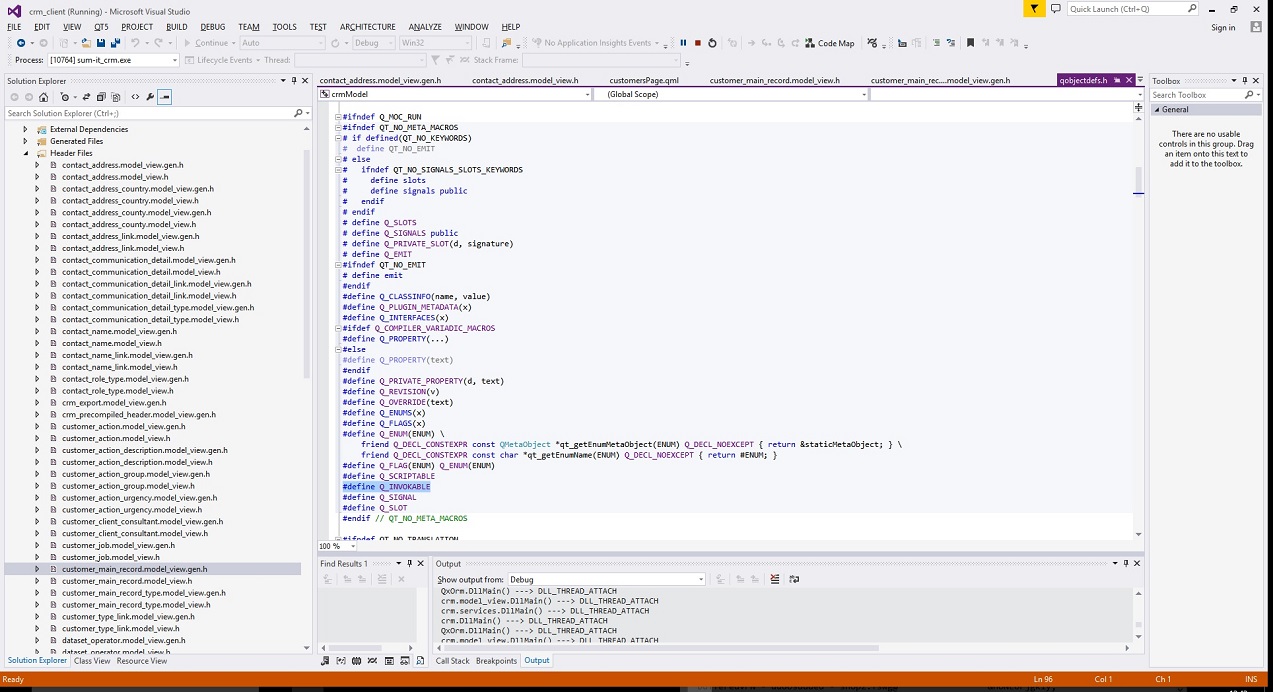This screenshot has width=1273, height=692.
Task: Toggle Preview Selected Items in Solution Explorer
Action: pos(165,97)
